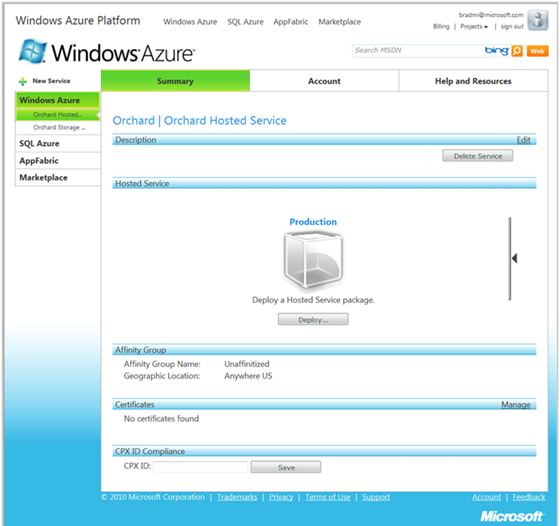The image size is (560, 526).
Task: Focus the Search MSDN input field
Action: pos(418,50)
